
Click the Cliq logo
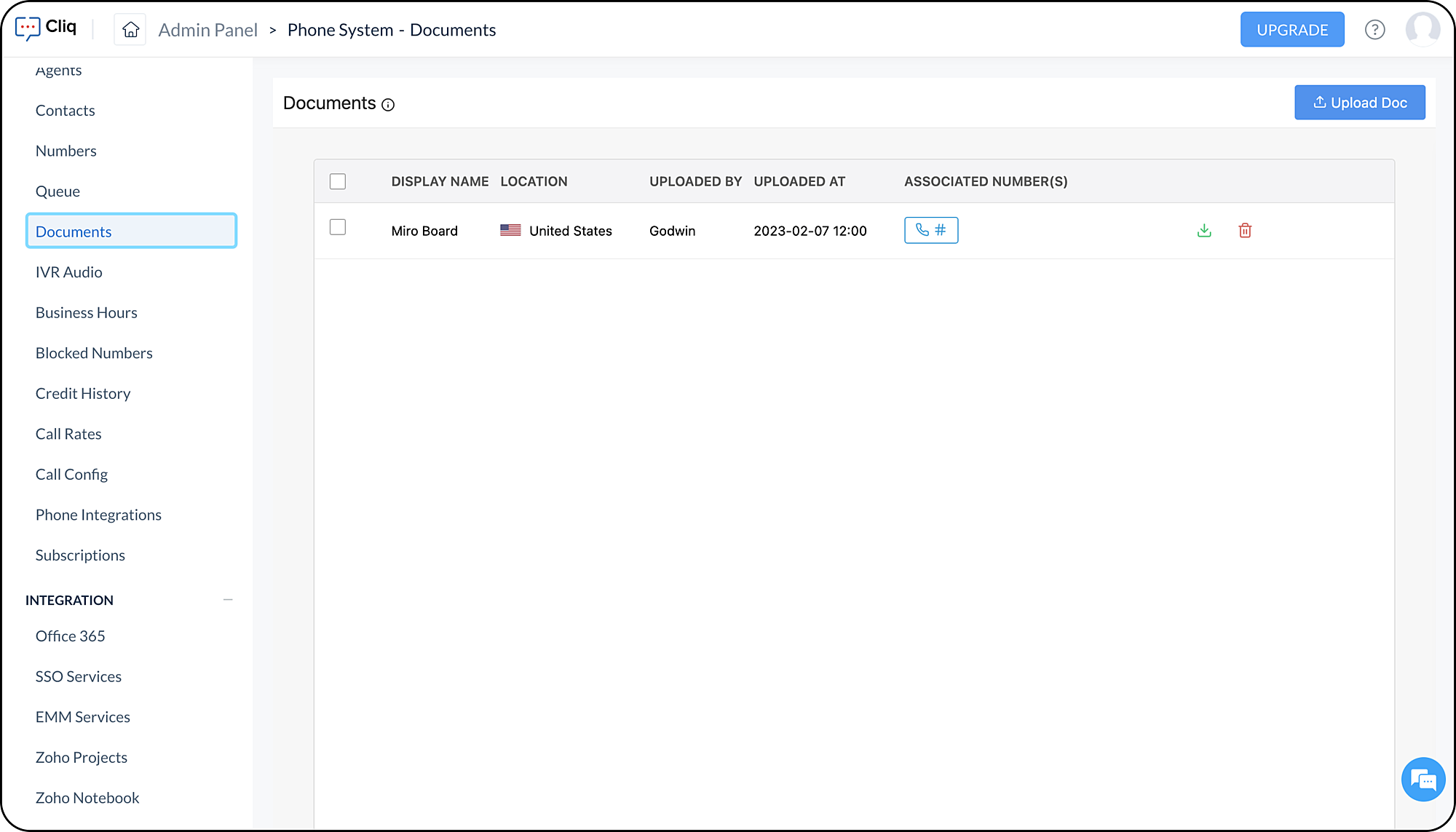click(x=46, y=28)
